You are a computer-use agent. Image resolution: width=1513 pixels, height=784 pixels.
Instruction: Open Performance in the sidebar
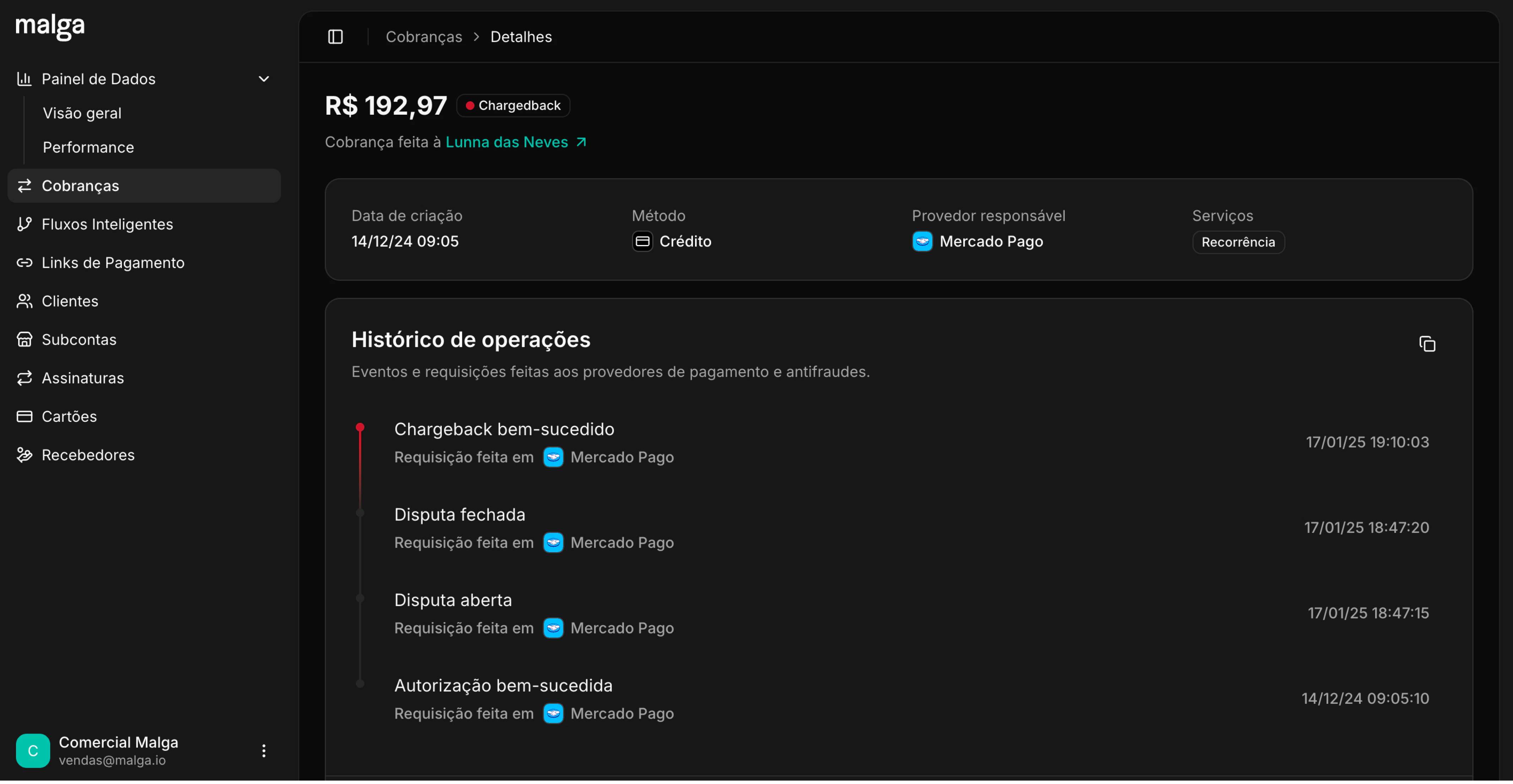(88, 147)
